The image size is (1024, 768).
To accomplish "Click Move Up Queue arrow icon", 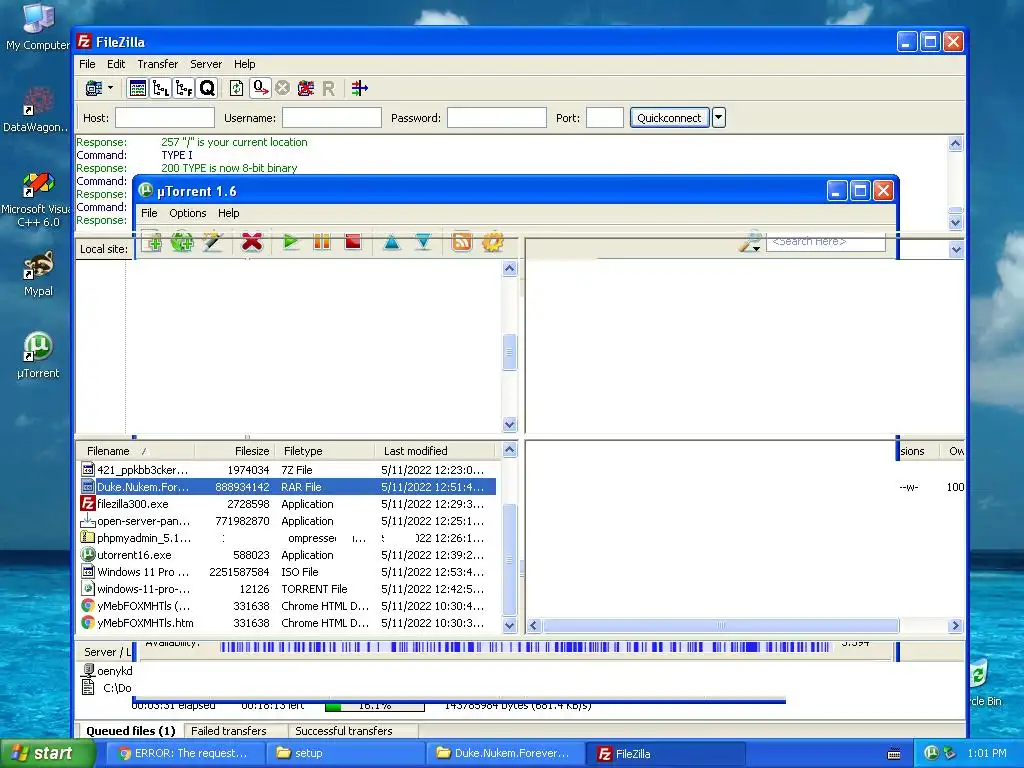I will point(392,242).
